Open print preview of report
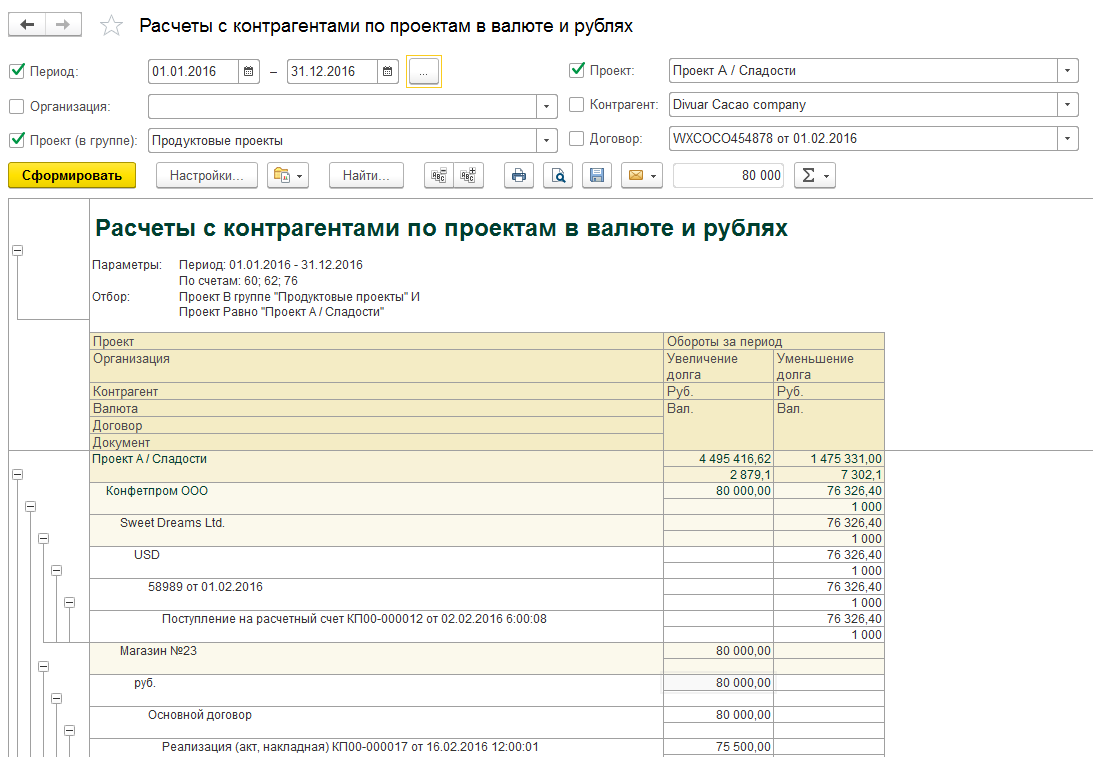 click(558, 176)
